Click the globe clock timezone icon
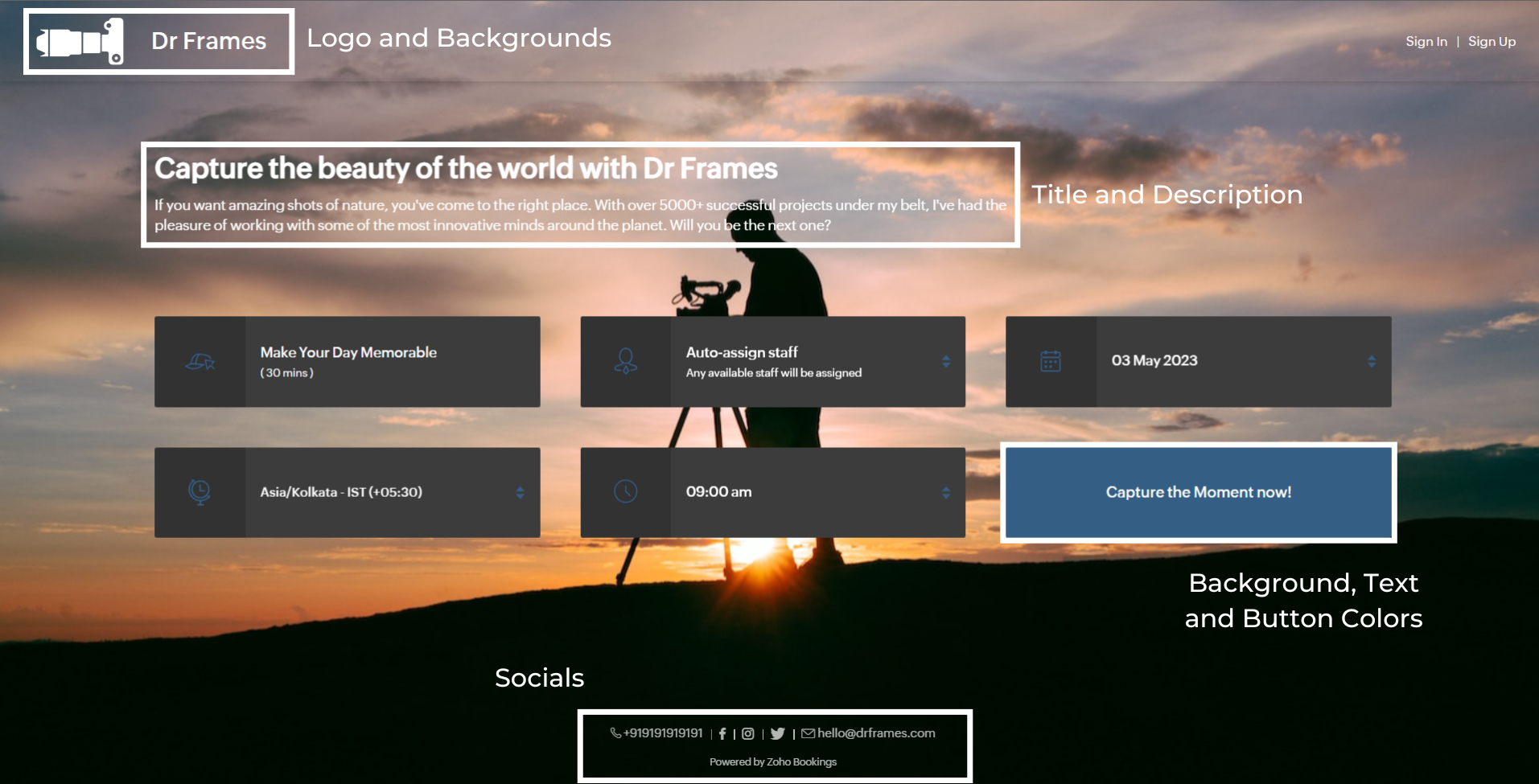The image size is (1539, 784). (200, 492)
